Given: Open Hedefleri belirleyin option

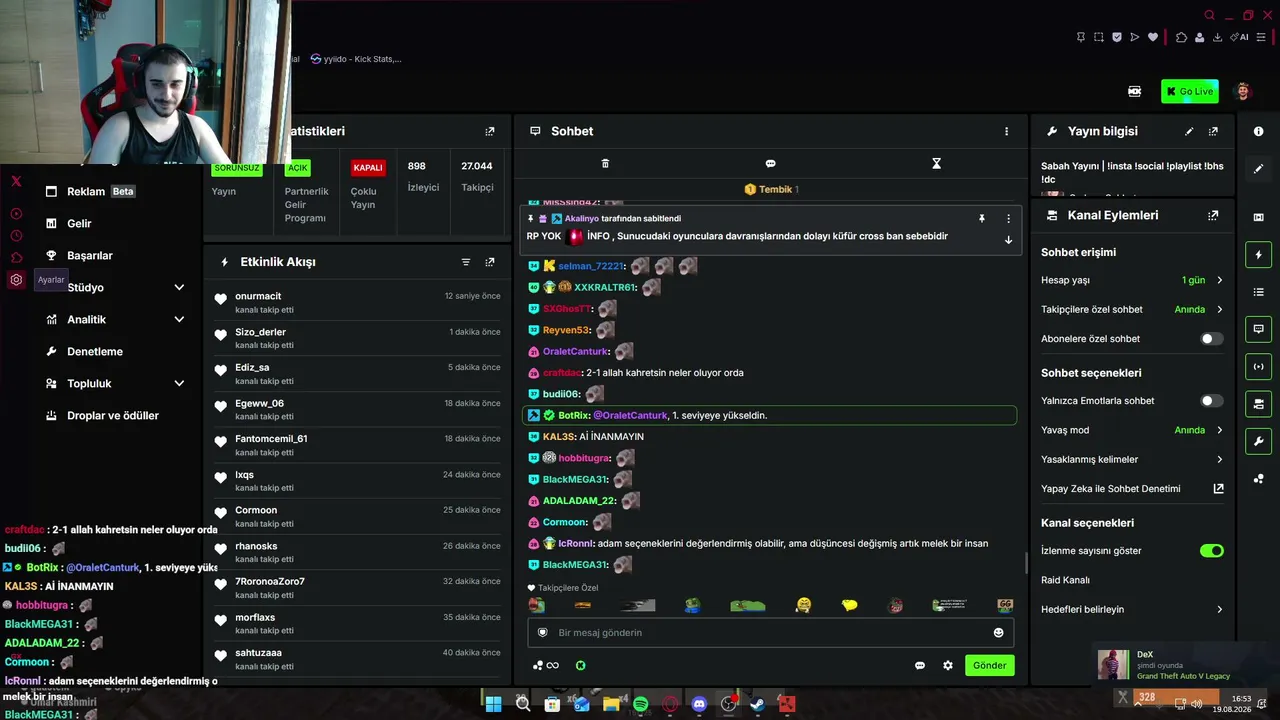Looking at the screenshot, I should point(1132,609).
